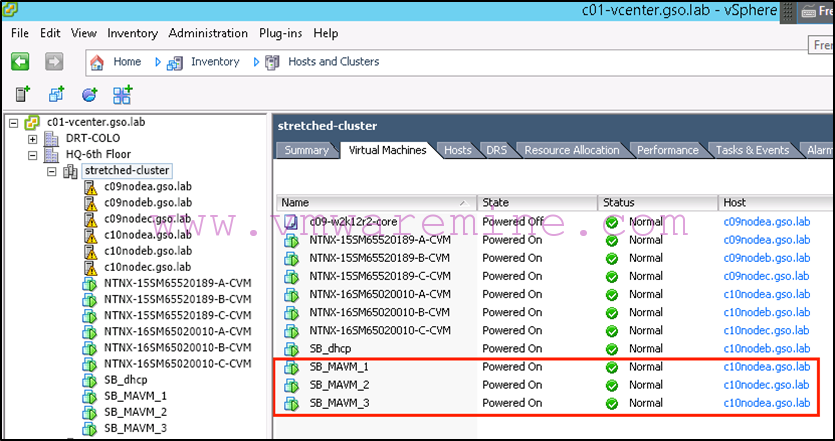Viewport: 835px width, 441px height.
Task: Open the Home breadcrumb dropdown arrow
Action: [x=158, y=62]
